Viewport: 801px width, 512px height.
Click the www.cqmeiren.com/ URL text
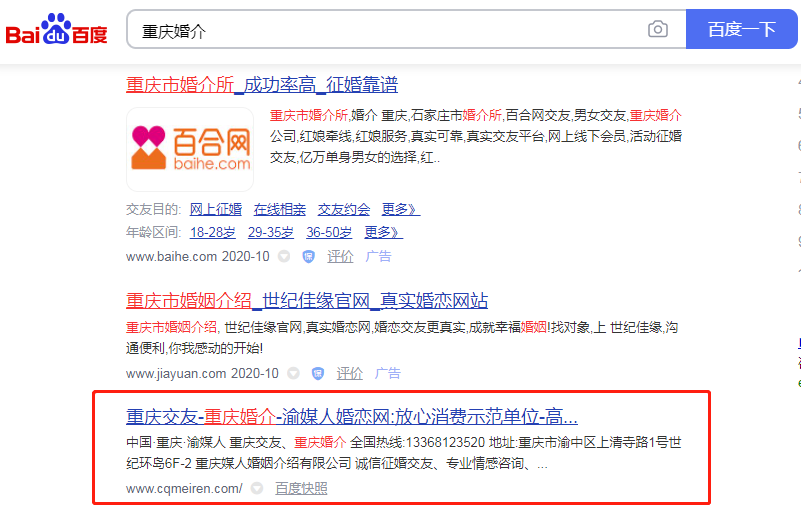pyautogui.click(x=184, y=489)
